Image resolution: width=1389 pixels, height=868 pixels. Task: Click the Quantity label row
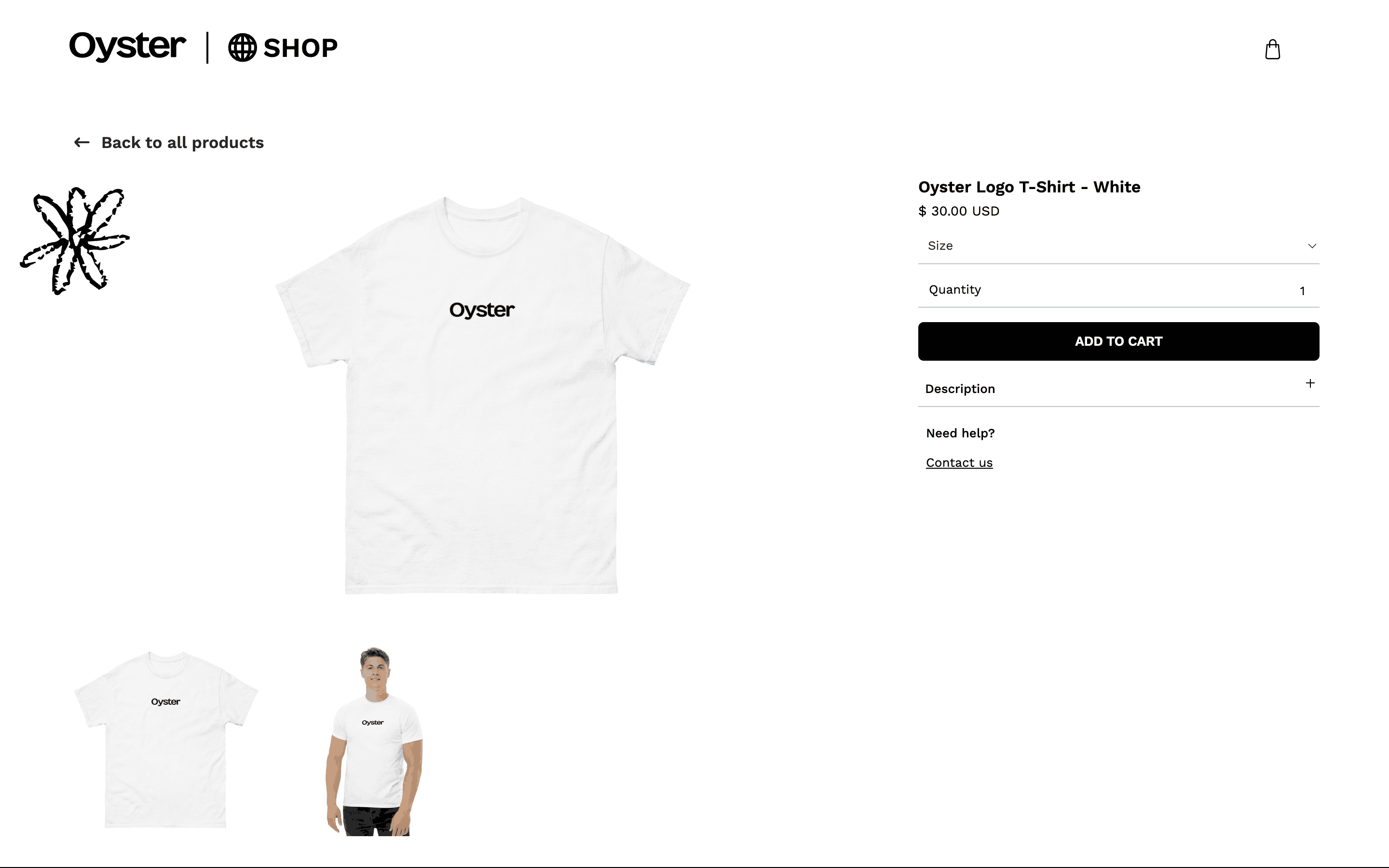click(1118, 290)
